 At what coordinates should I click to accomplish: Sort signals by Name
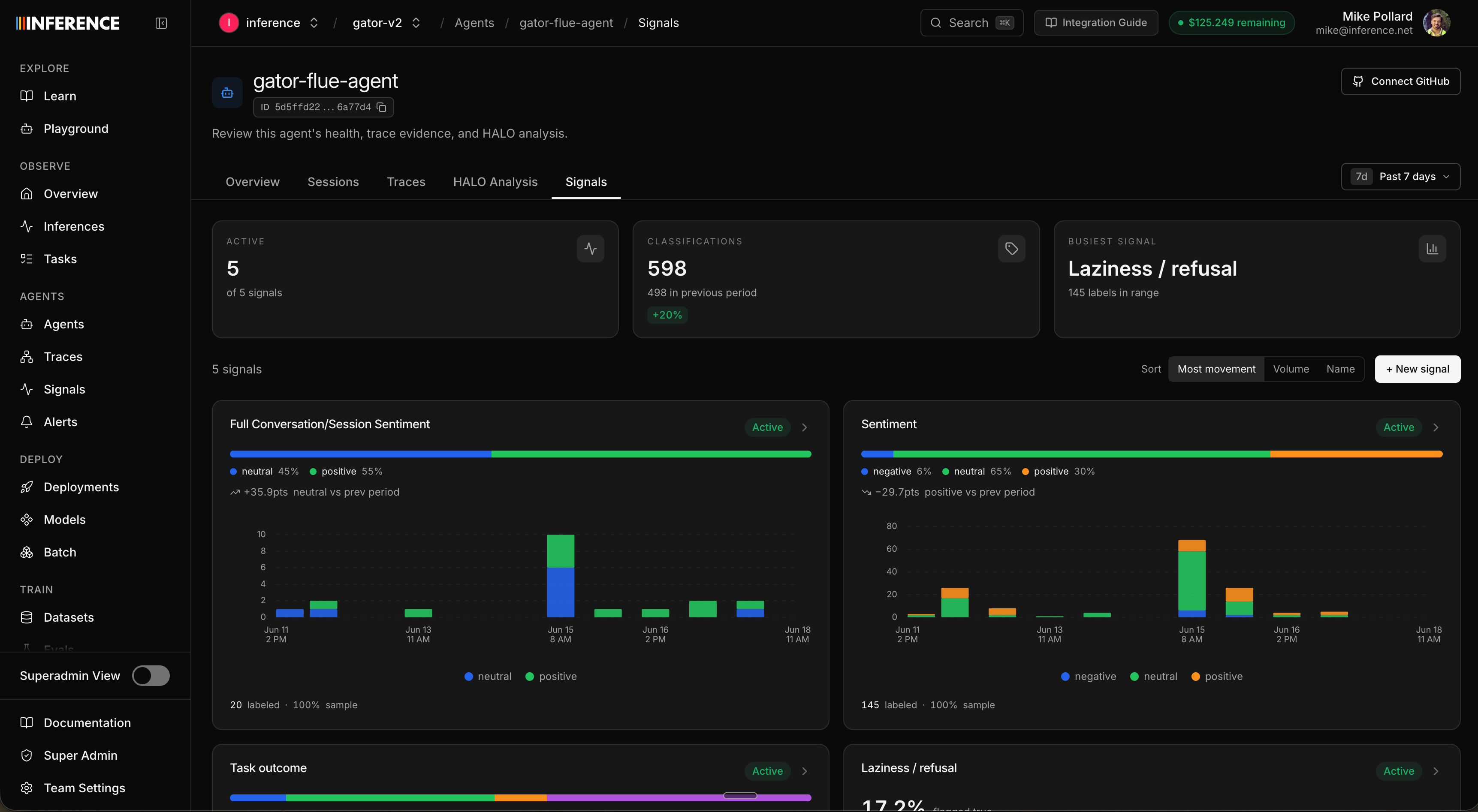click(x=1340, y=369)
